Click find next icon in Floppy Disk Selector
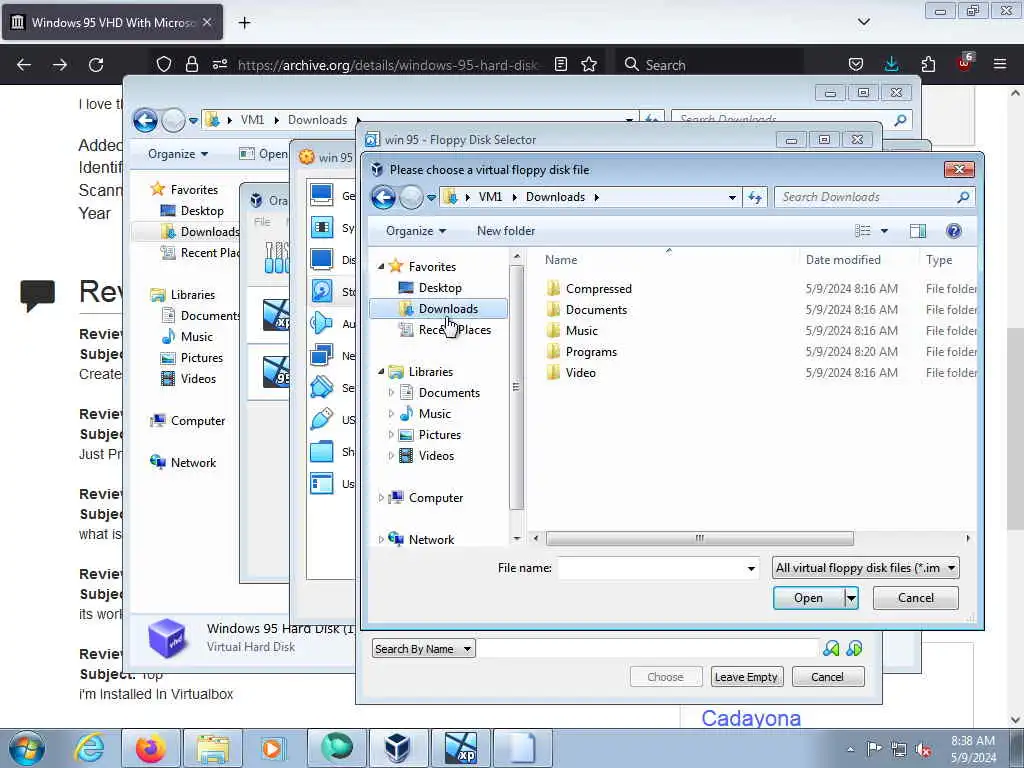Viewport: 1024px width, 768px height. (854, 648)
